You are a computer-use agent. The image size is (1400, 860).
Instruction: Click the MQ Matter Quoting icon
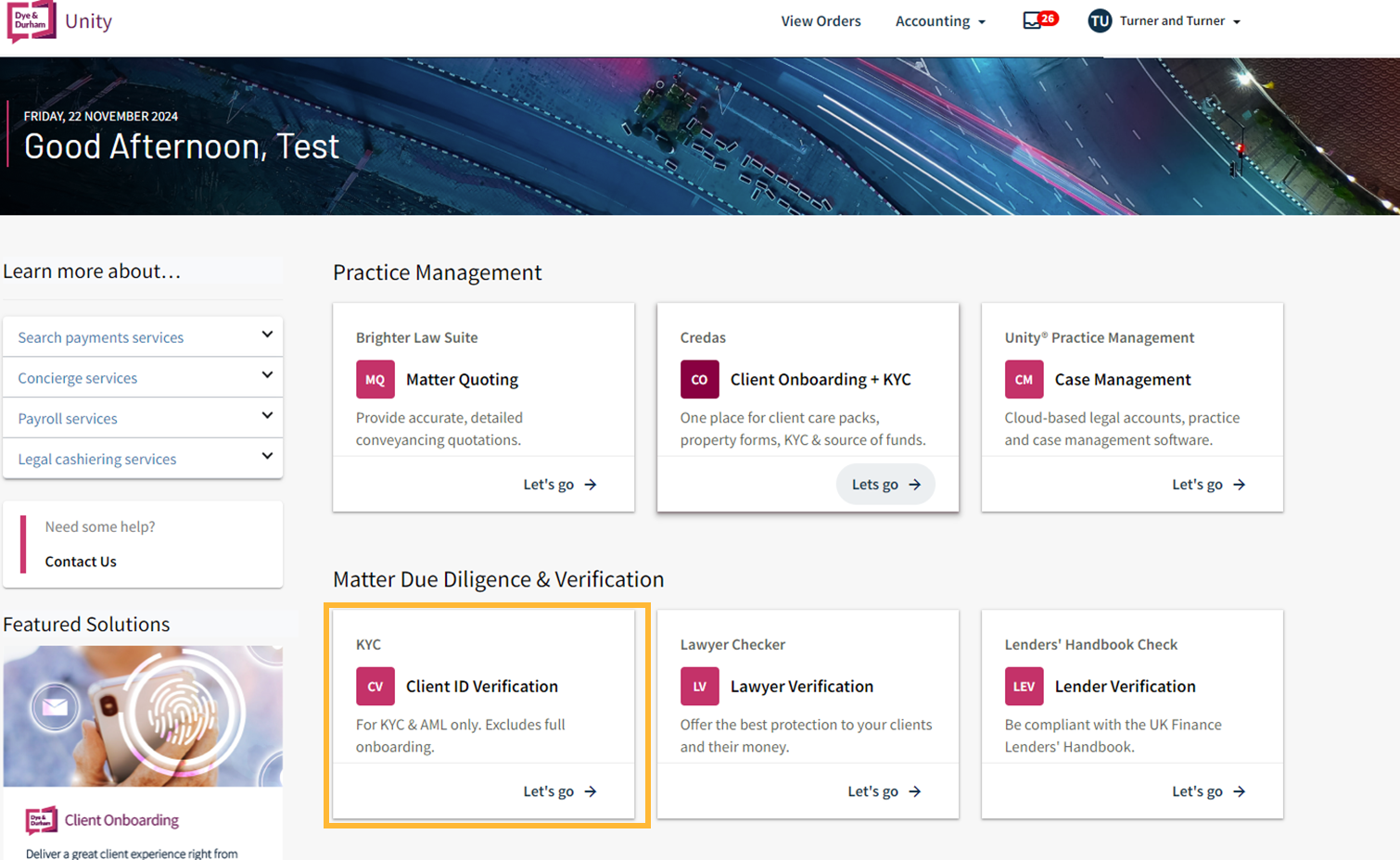tap(375, 379)
